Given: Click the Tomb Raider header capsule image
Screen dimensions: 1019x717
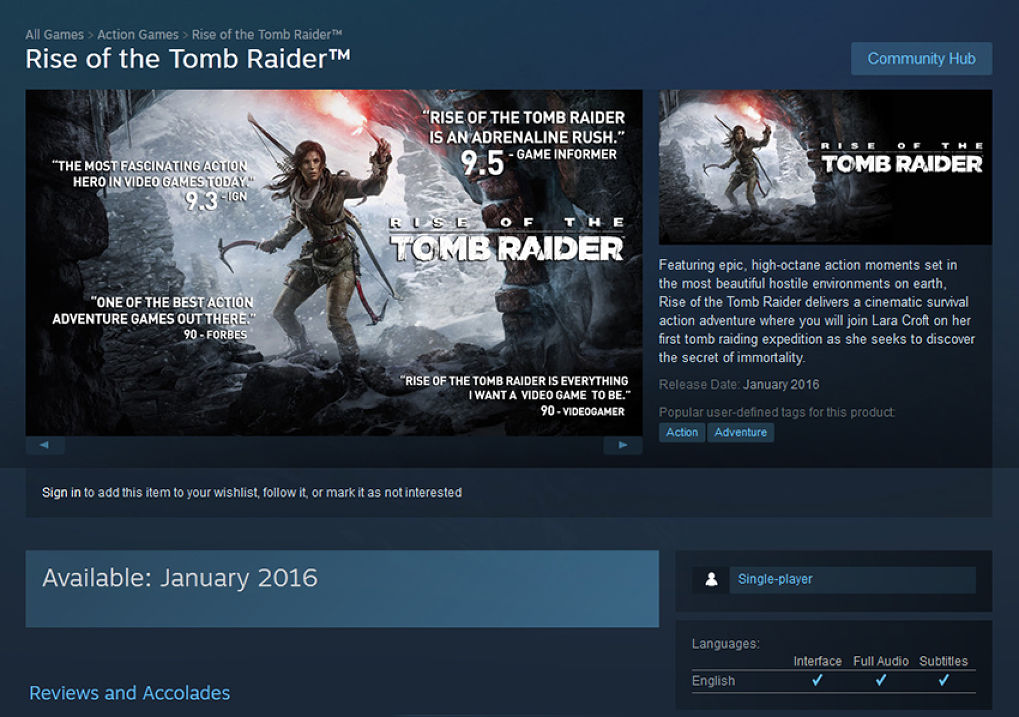Looking at the screenshot, I should (825, 167).
